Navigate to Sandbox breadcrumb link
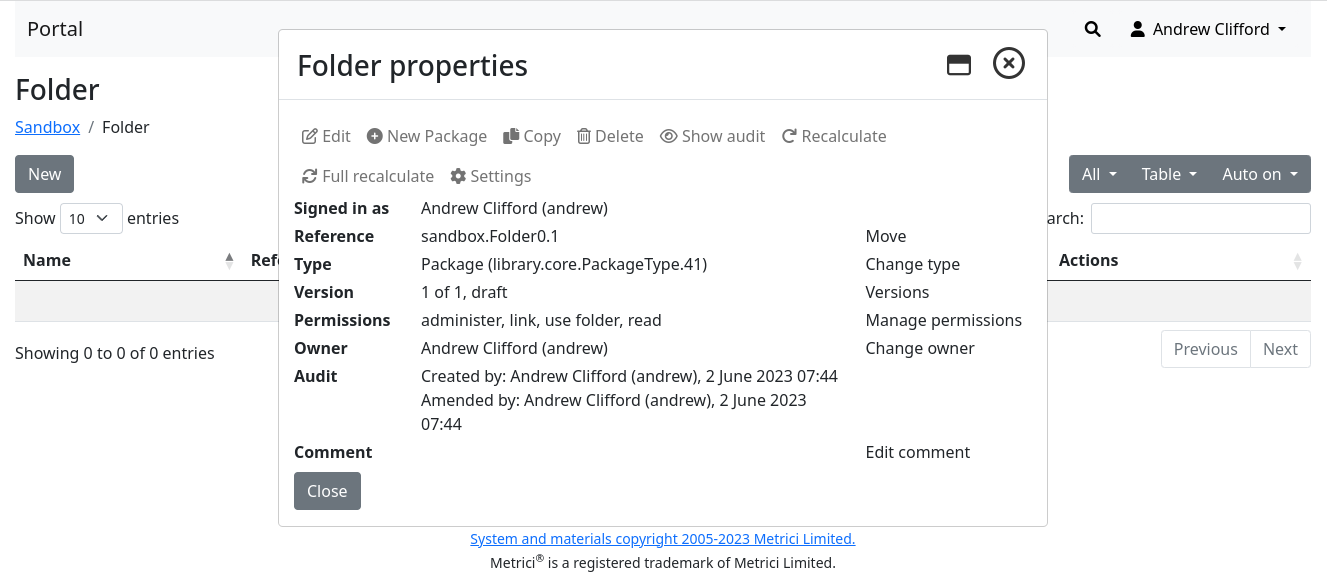The width and height of the screenshot is (1327, 585). pos(47,127)
